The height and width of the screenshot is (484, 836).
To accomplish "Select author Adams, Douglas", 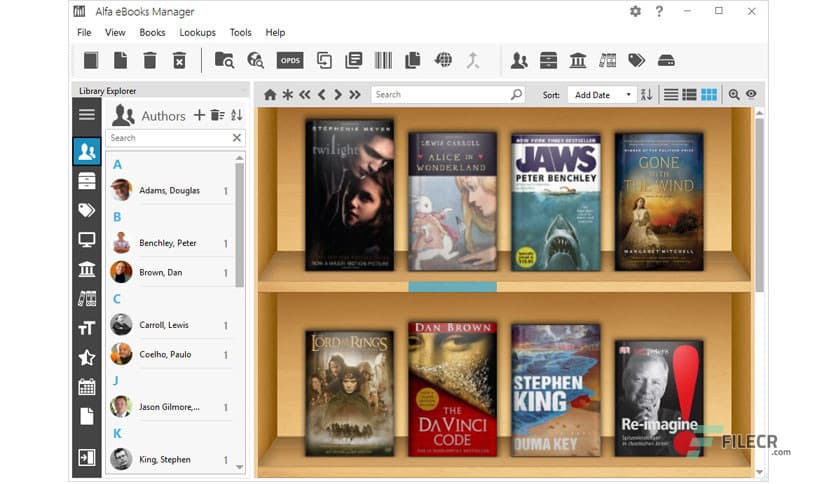I will pos(171,190).
